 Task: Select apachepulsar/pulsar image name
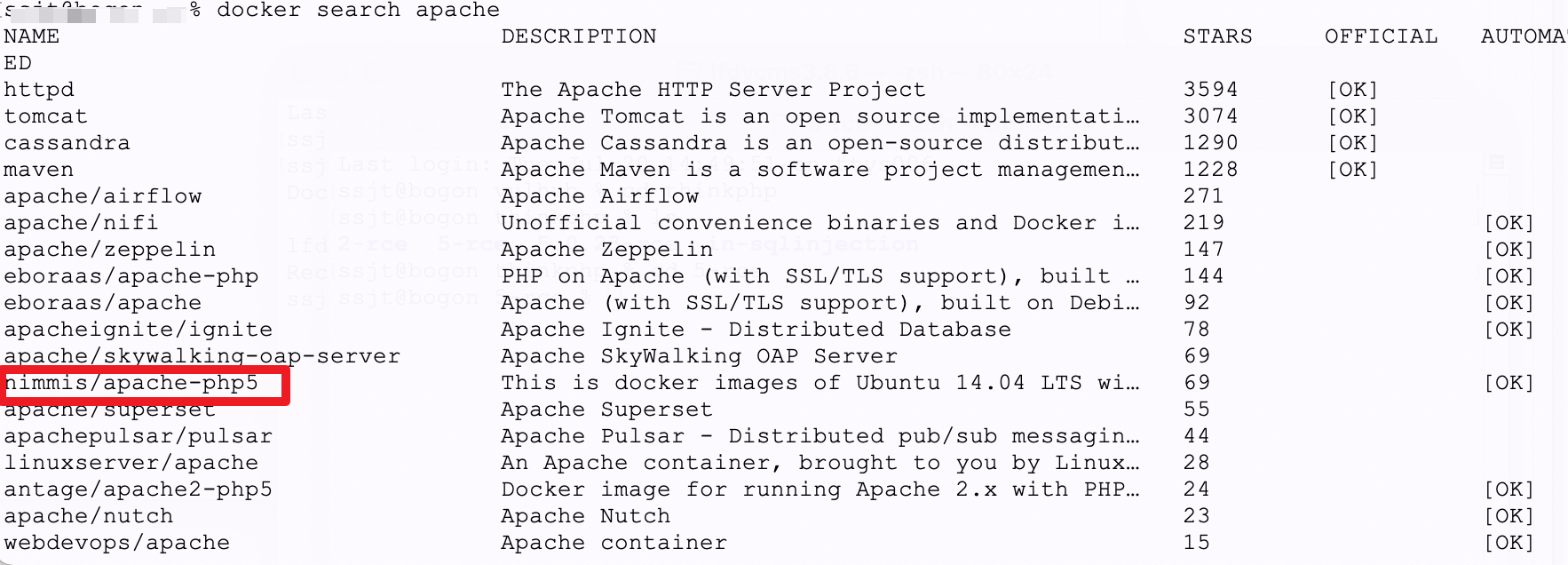[x=139, y=436]
